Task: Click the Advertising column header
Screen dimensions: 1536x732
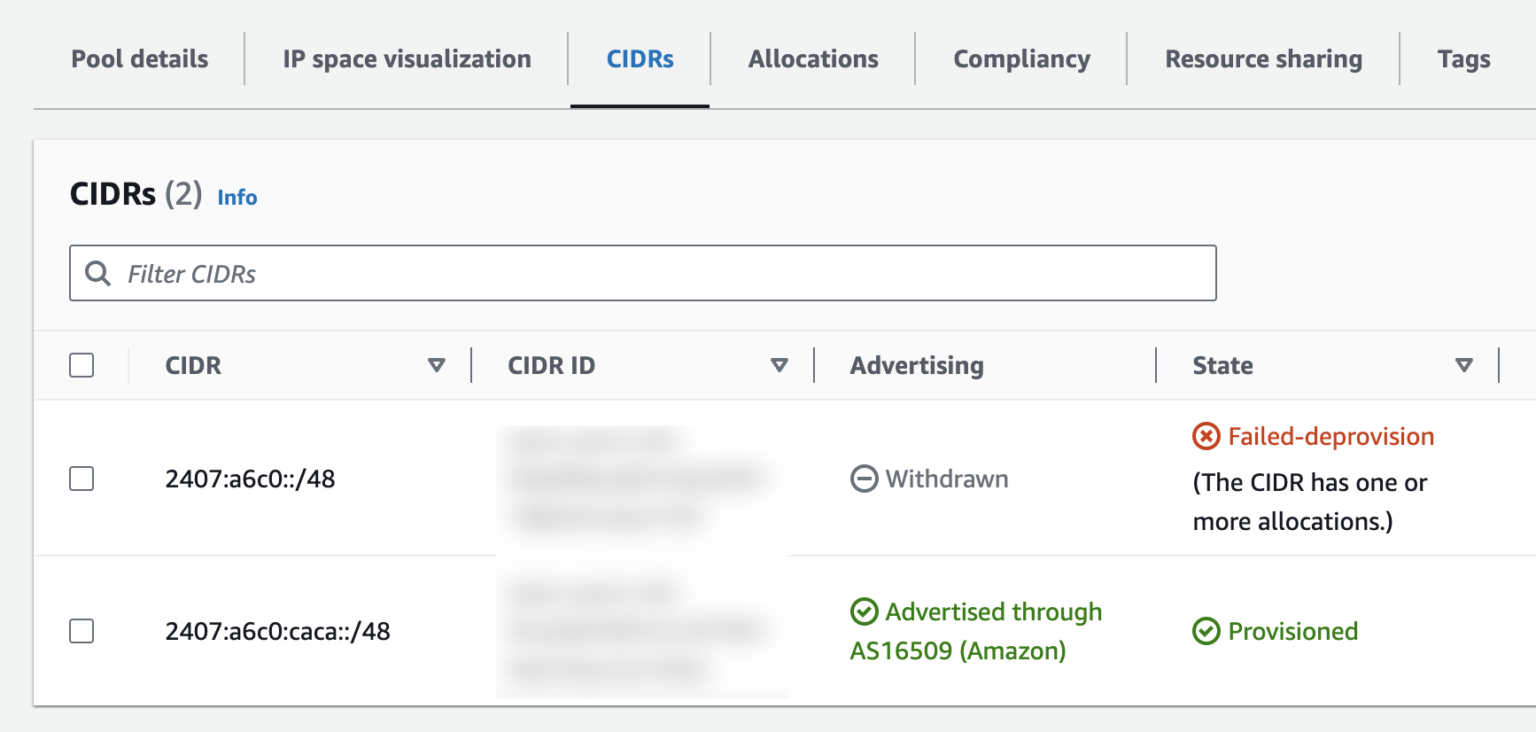Action: point(917,366)
